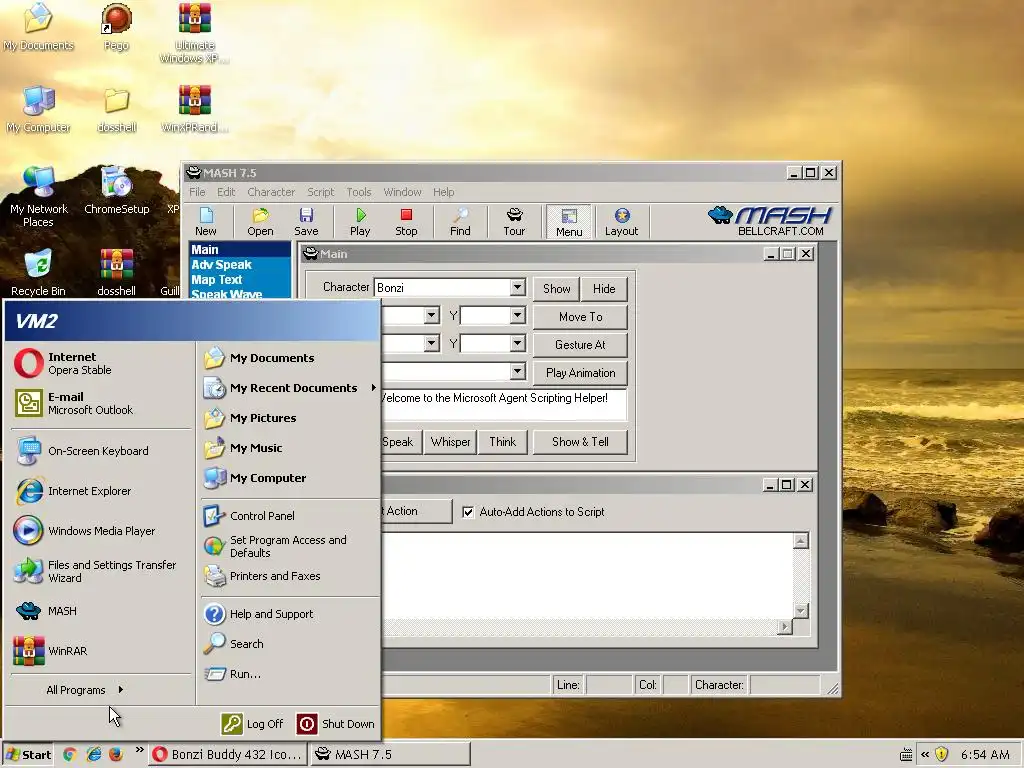Screen dimensions: 1024x768
Task: Open My Documents in Start menu
Action: [x=290, y=358]
